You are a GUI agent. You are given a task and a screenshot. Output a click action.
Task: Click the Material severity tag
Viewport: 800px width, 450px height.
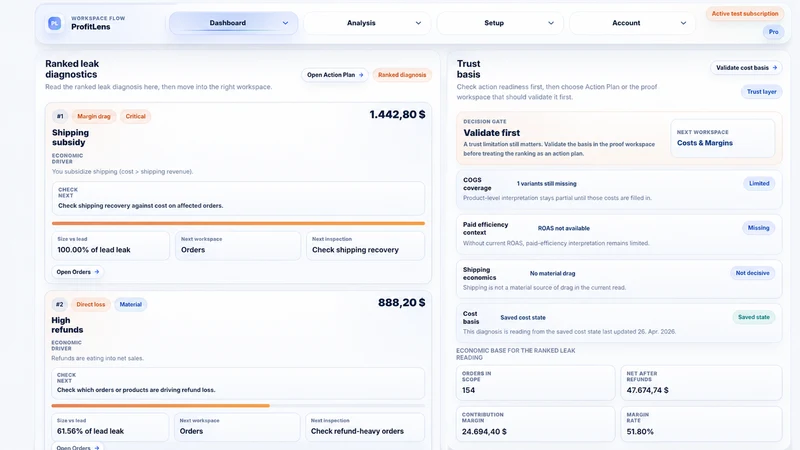[131, 305]
